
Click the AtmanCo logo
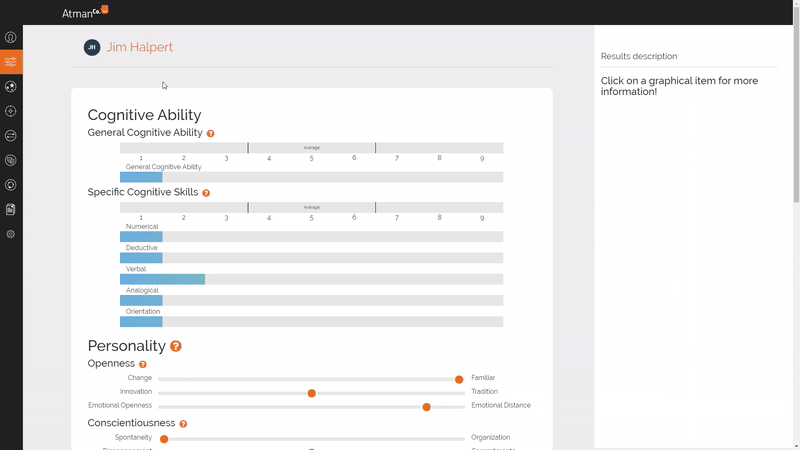point(85,12)
